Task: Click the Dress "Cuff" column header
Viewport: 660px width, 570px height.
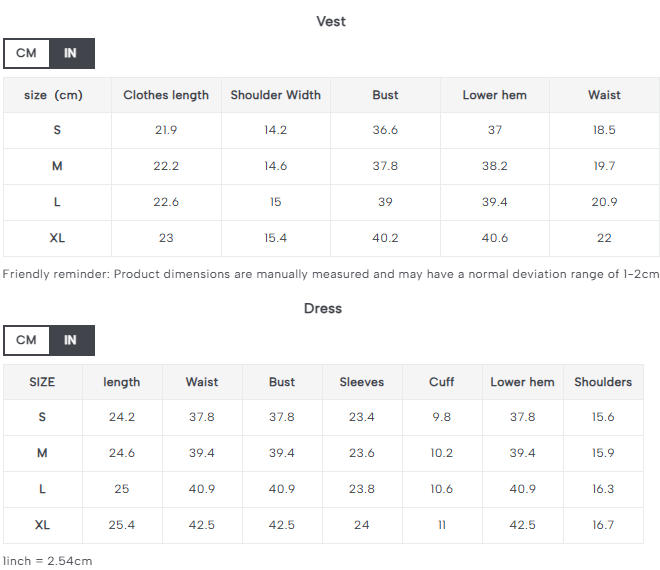Action: click(442, 382)
